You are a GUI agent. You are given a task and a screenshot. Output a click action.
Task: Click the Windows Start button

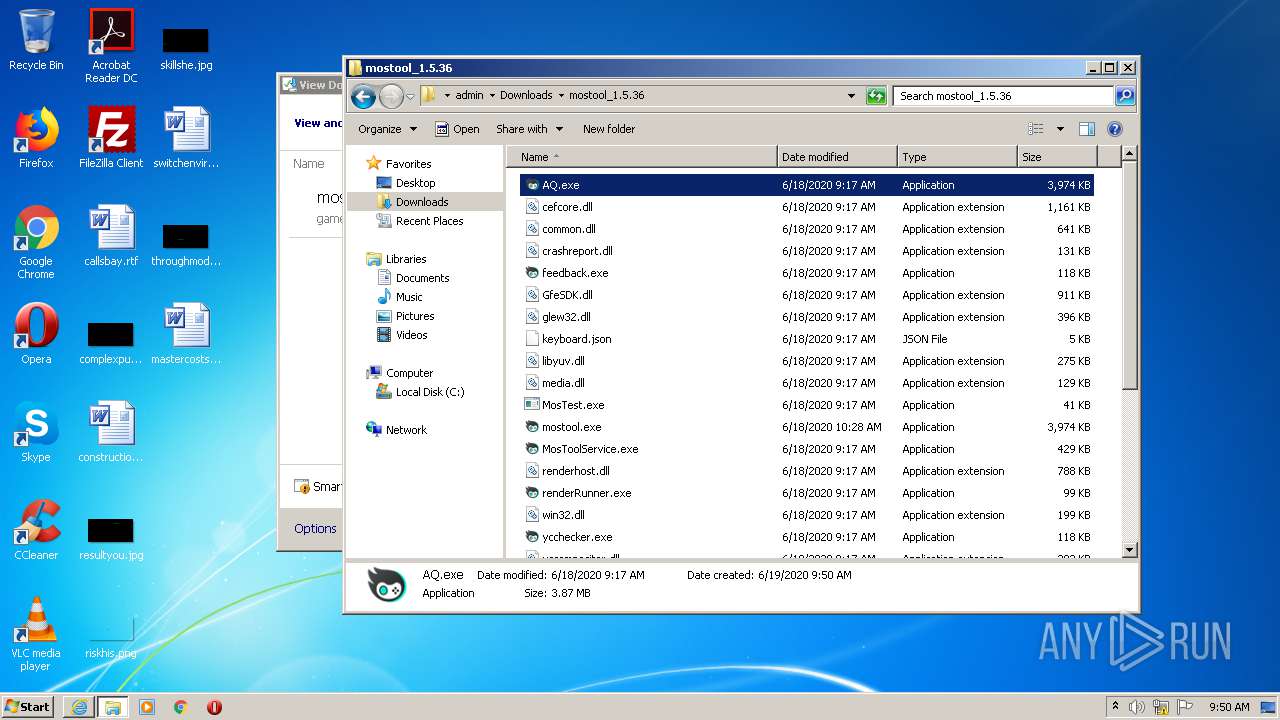coord(28,707)
